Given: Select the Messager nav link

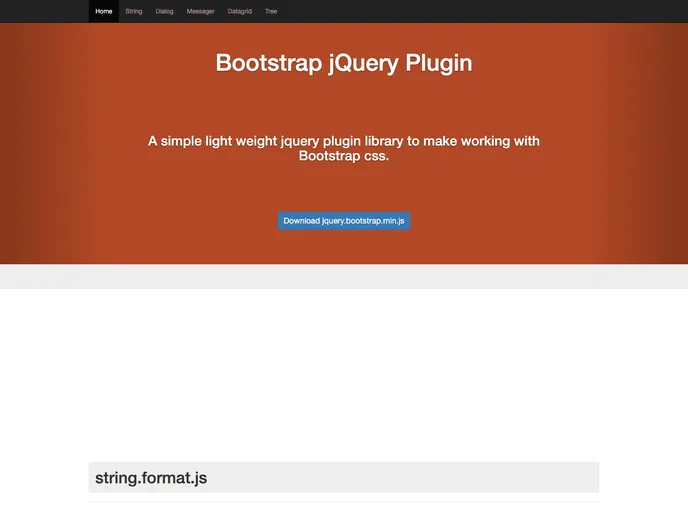Looking at the screenshot, I should point(201,11).
